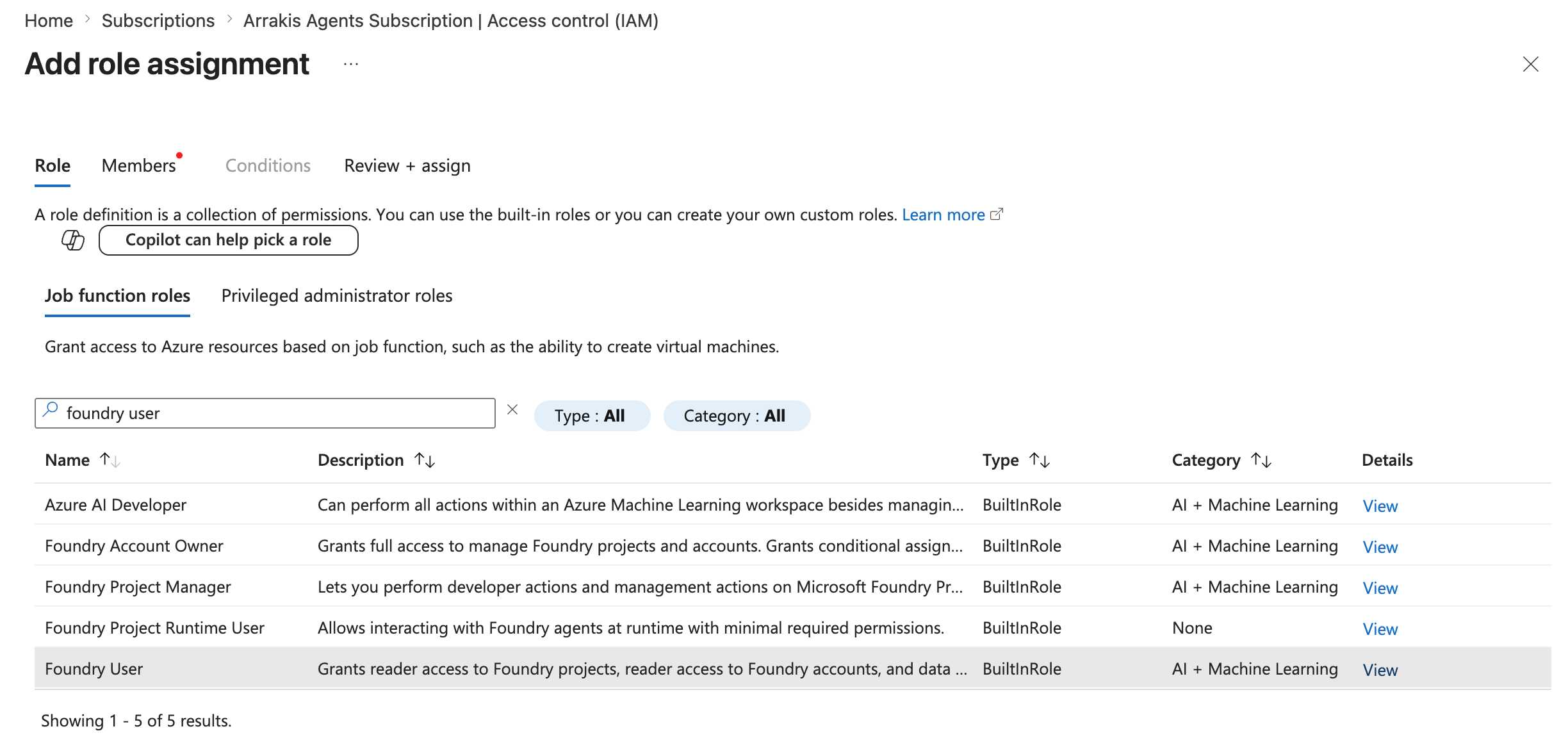Click Azure AI Developer description text
The height and width of the screenshot is (747, 1568).
click(641, 505)
